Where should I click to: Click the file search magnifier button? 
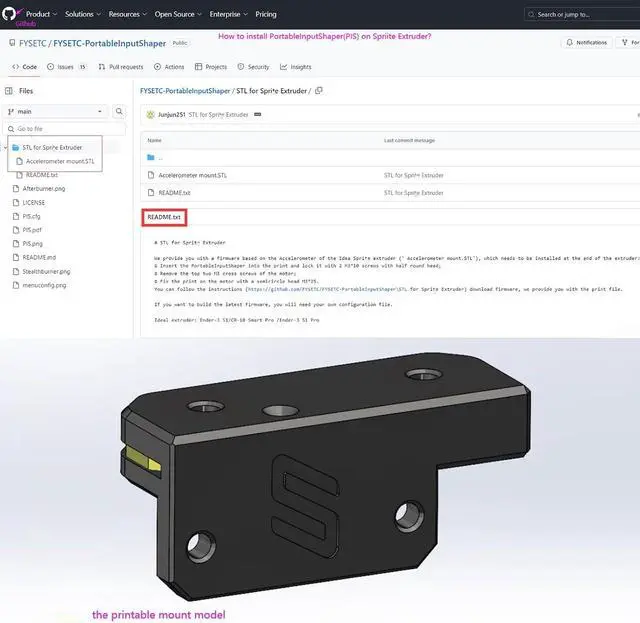point(119,111)
